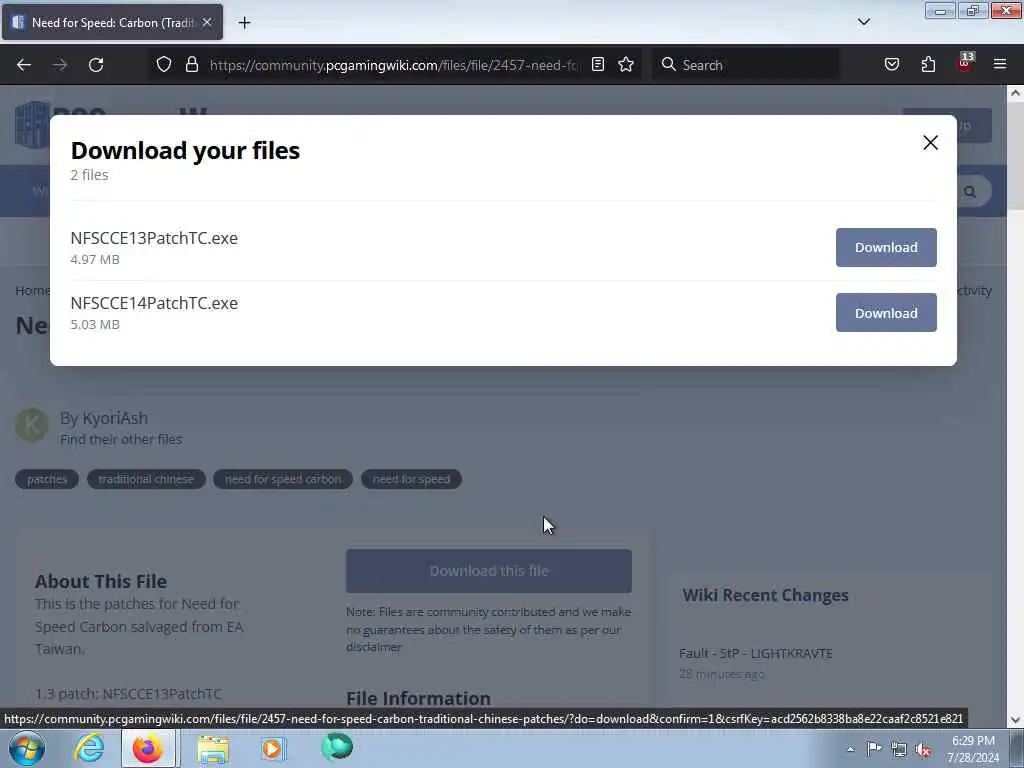
Task: Open Extensions puzzle icon
Action: coord(928,64)
